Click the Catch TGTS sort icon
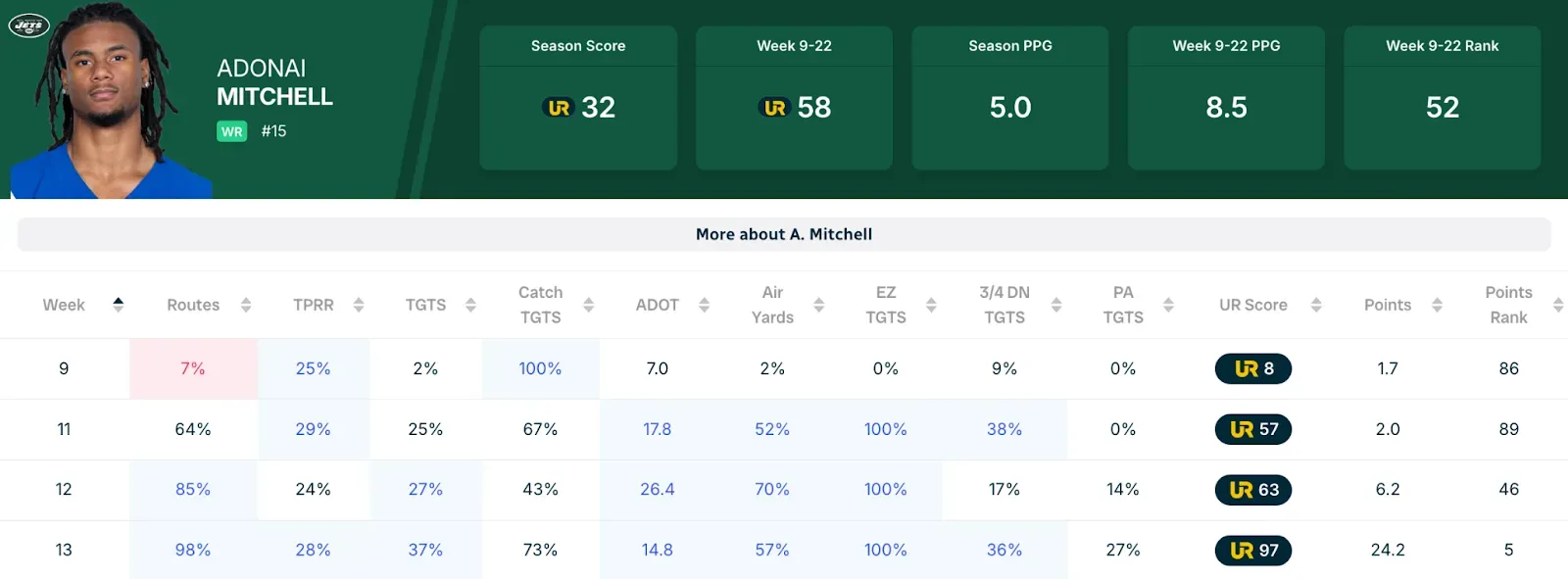Viewport: 1568px width, 579px height. (588, 306)
